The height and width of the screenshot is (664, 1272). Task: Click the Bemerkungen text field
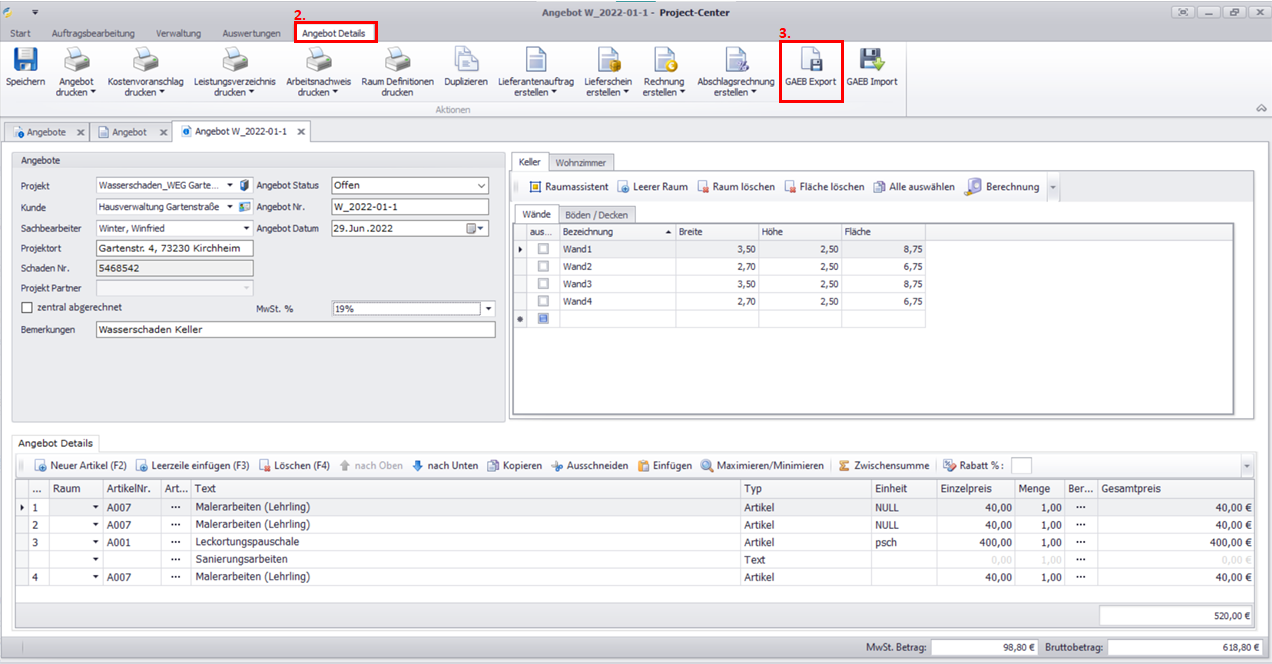point(295,330)
